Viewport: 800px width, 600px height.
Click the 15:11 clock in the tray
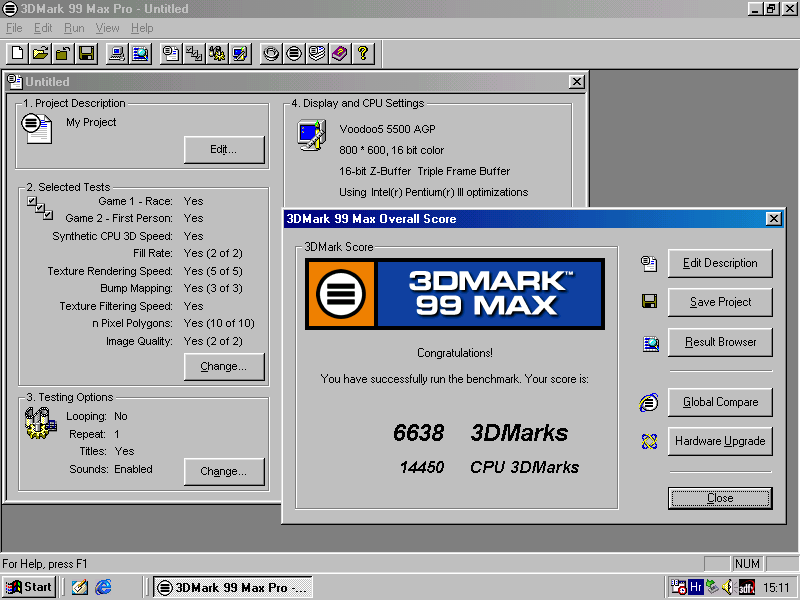point(777,588)
